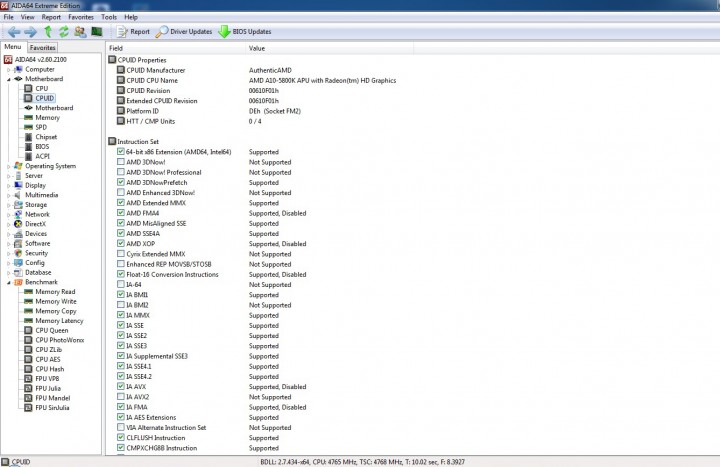Select the CPU item under Motherboard
Screen dimensions: 720x467
tap(36, 88)
